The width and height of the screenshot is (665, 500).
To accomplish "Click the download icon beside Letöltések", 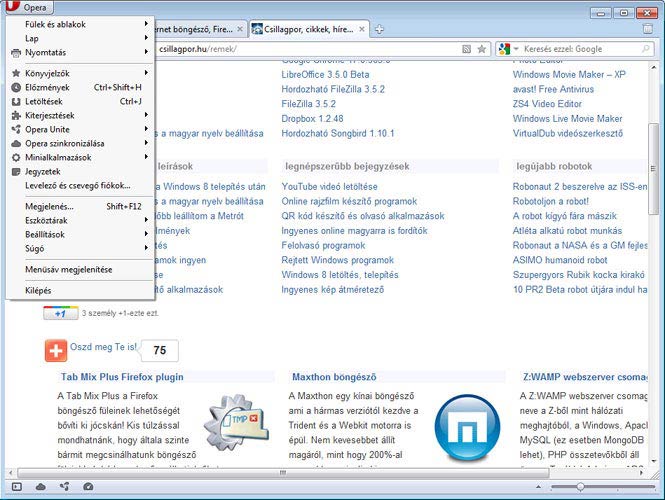I will click(x=16, y=101).
